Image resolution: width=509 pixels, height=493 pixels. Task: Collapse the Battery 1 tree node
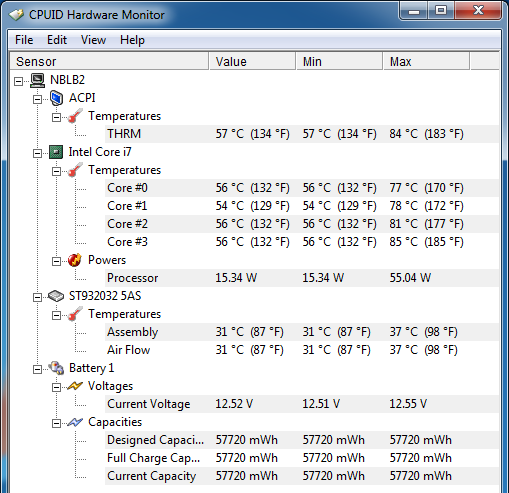click(38, 369)
